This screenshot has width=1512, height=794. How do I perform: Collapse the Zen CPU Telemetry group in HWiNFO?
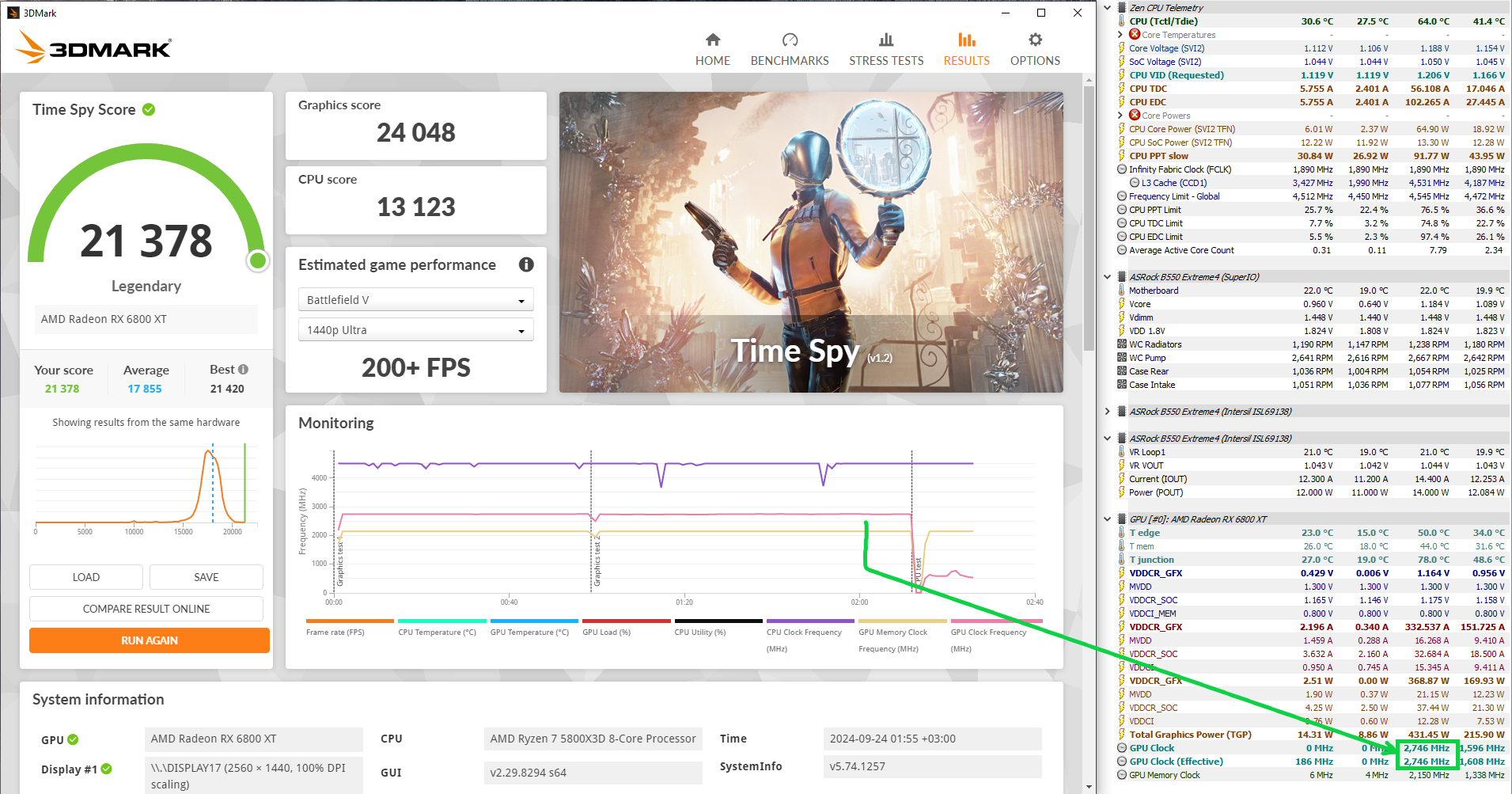click(1108, 8)
